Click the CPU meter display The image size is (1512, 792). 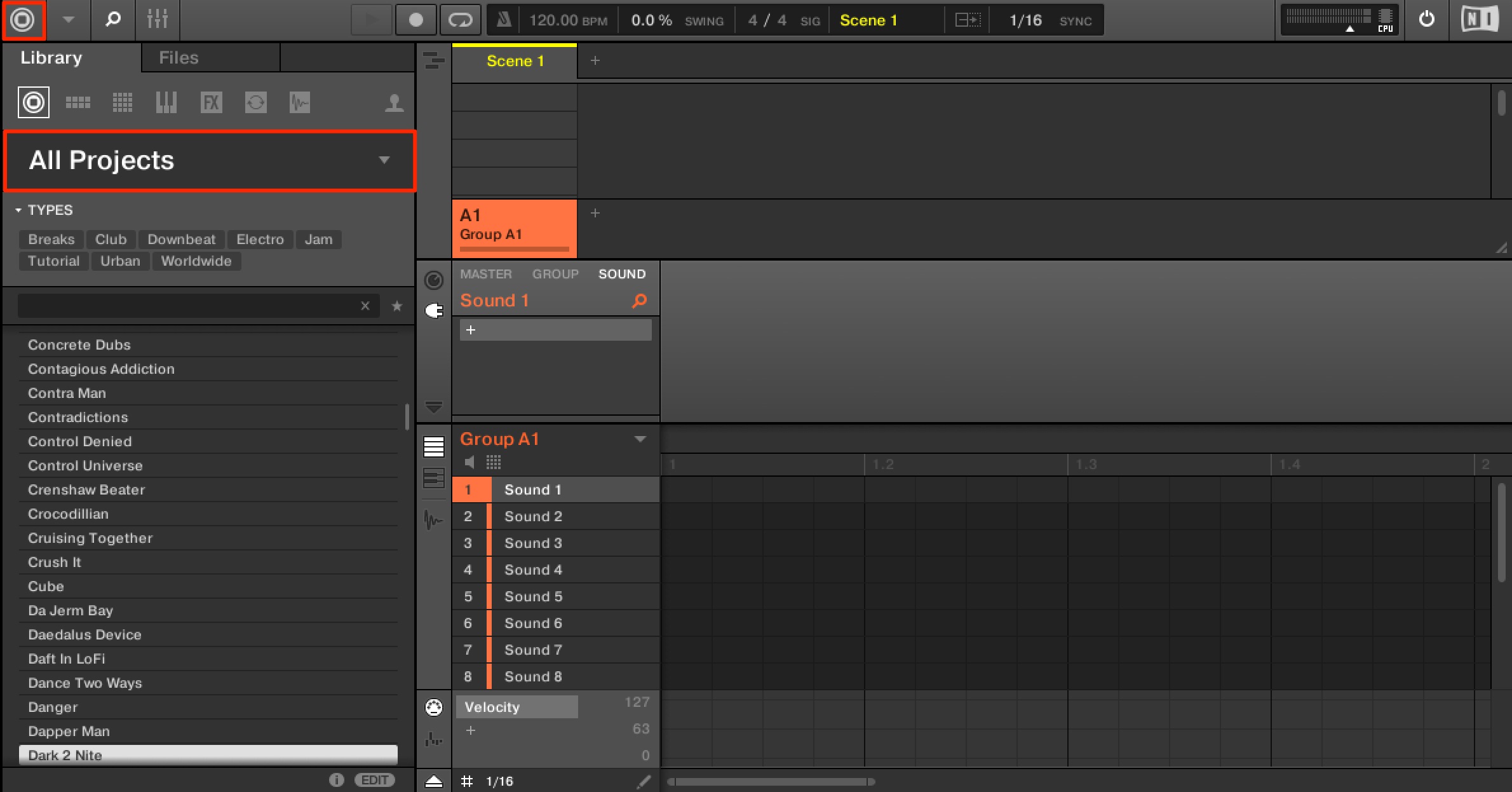[1339, 20]
